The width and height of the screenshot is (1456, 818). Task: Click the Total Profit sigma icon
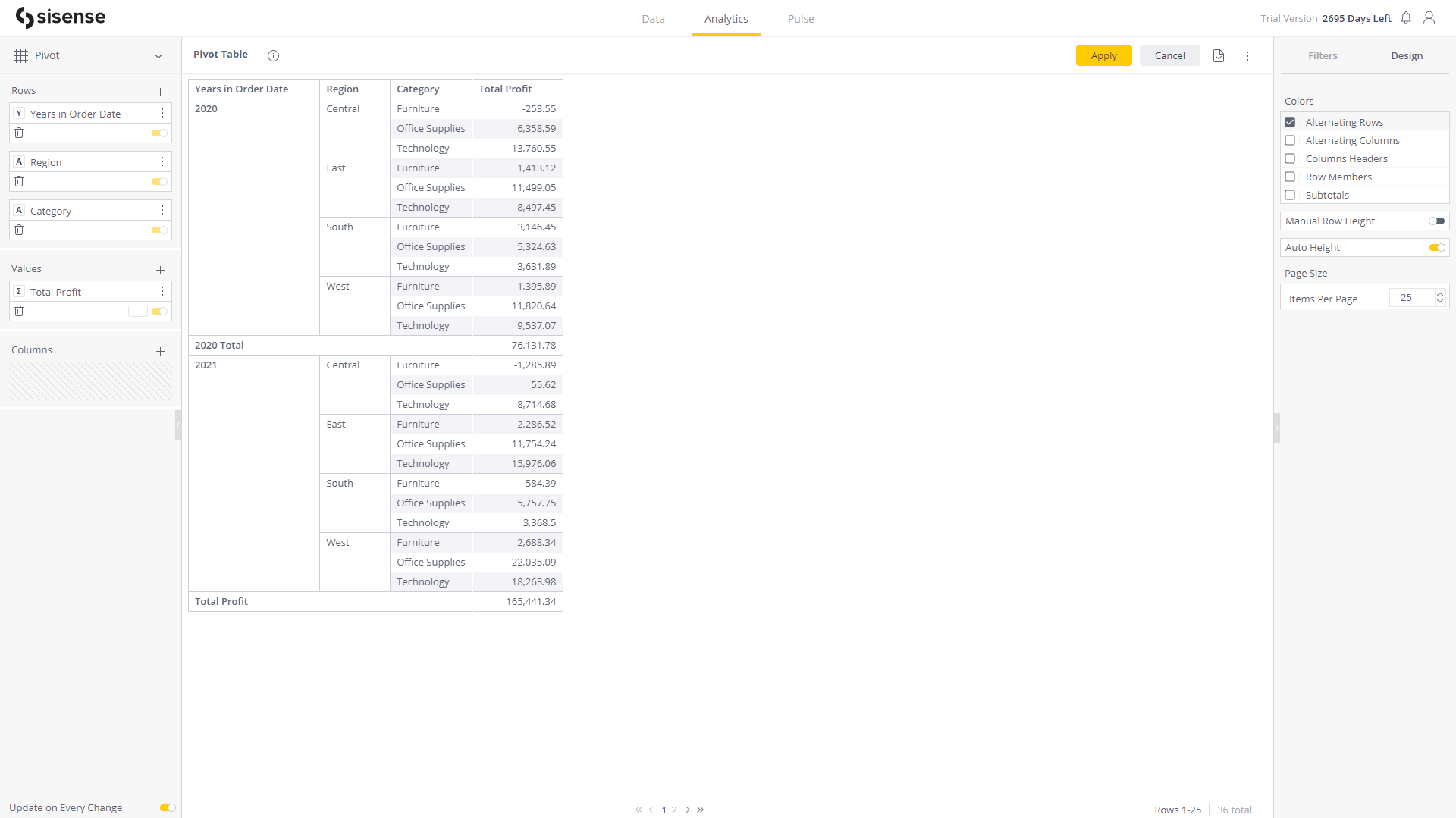point(19,291)
